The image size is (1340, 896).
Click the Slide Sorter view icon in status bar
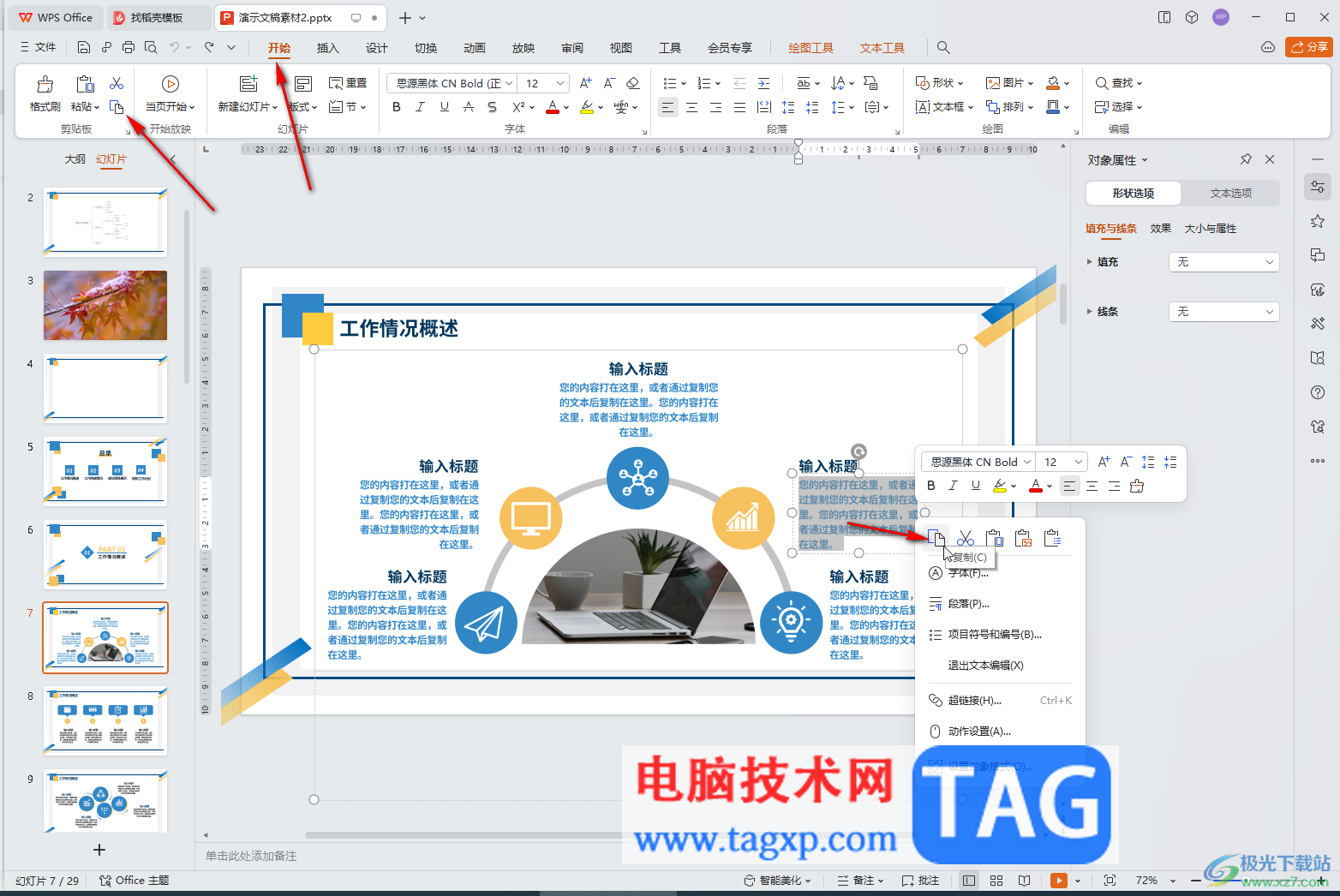tap(996, 881)
